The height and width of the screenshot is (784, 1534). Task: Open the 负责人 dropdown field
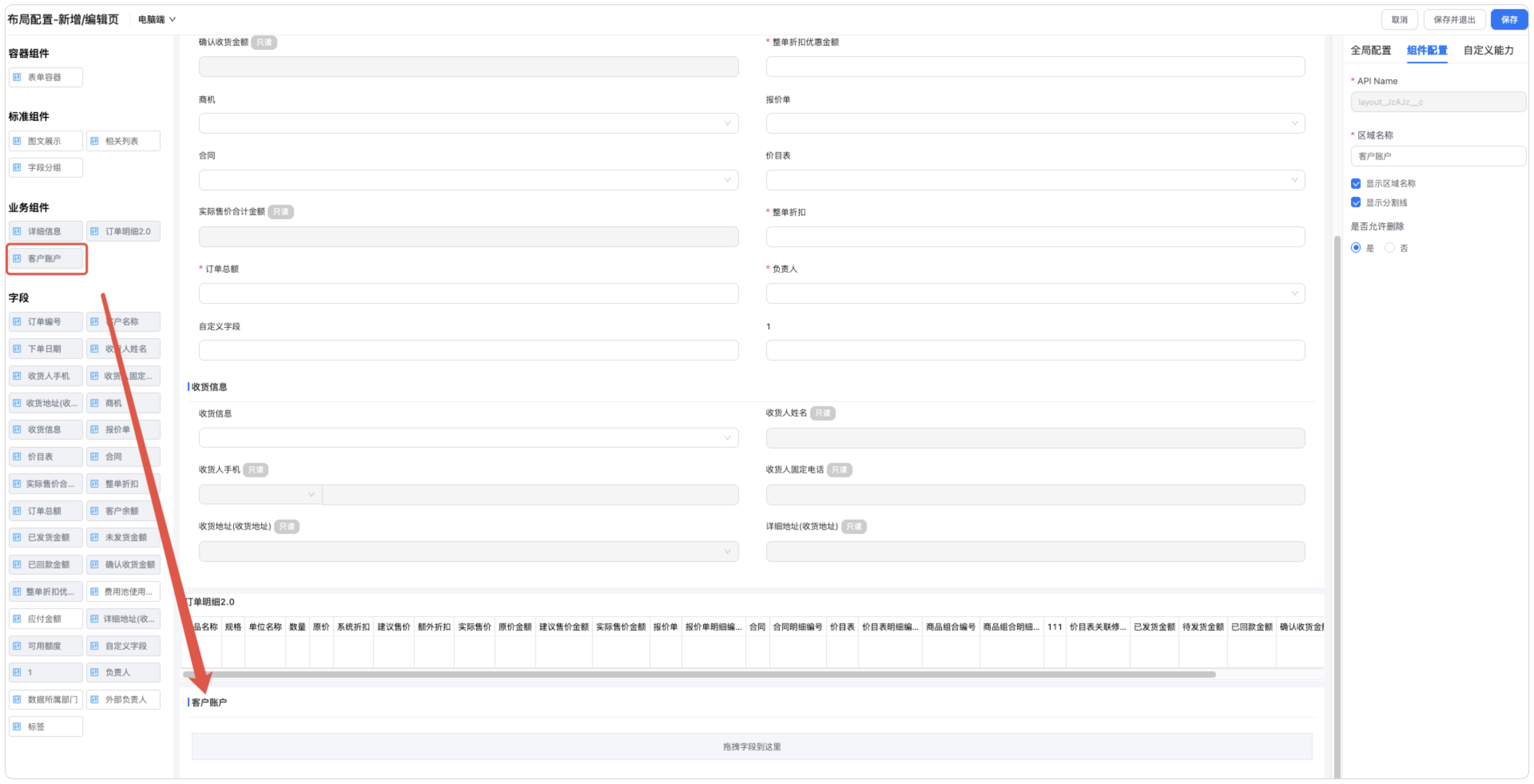click(1035, 294)
